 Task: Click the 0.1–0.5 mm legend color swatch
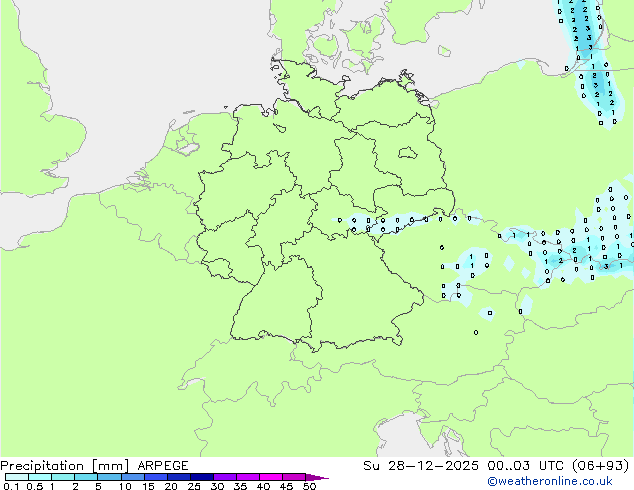(x=17, y=477)
